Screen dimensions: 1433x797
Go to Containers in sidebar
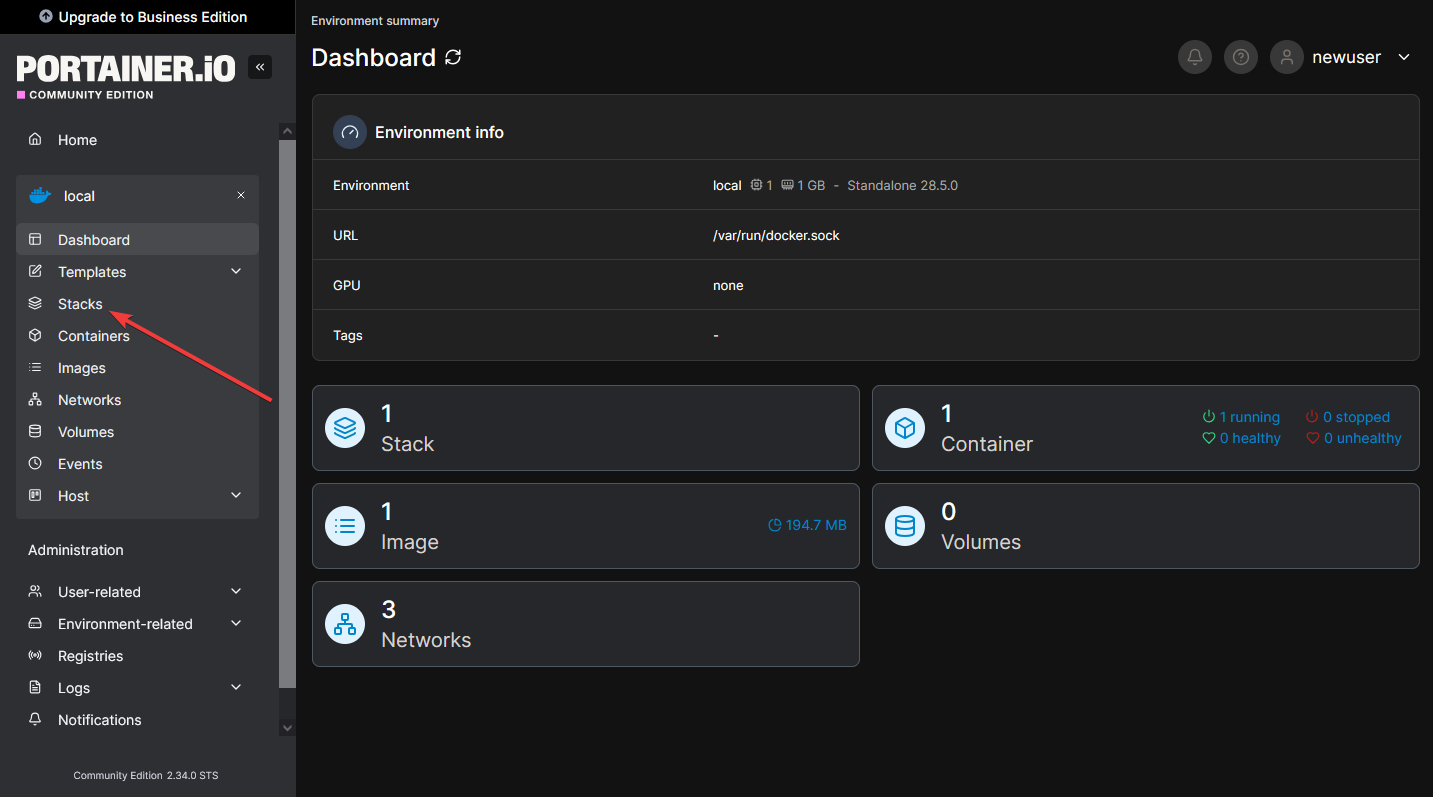tap(93, 336)
